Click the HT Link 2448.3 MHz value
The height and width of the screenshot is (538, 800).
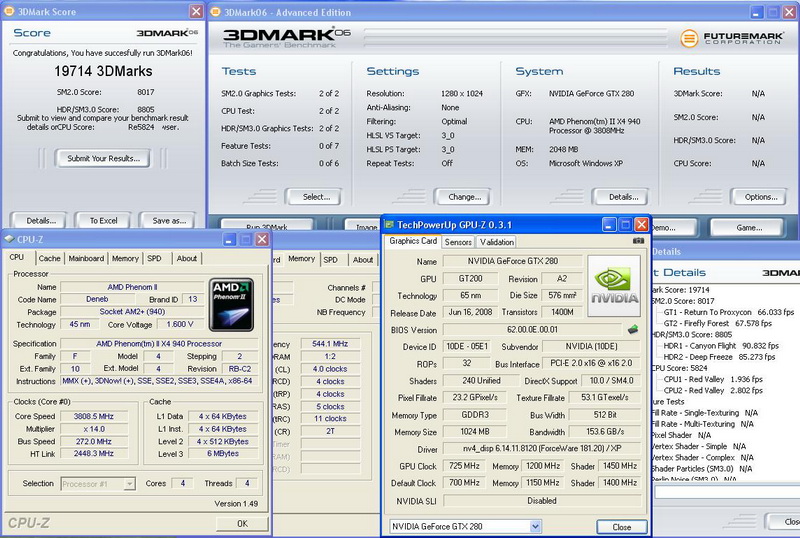(x=93, y=454)
